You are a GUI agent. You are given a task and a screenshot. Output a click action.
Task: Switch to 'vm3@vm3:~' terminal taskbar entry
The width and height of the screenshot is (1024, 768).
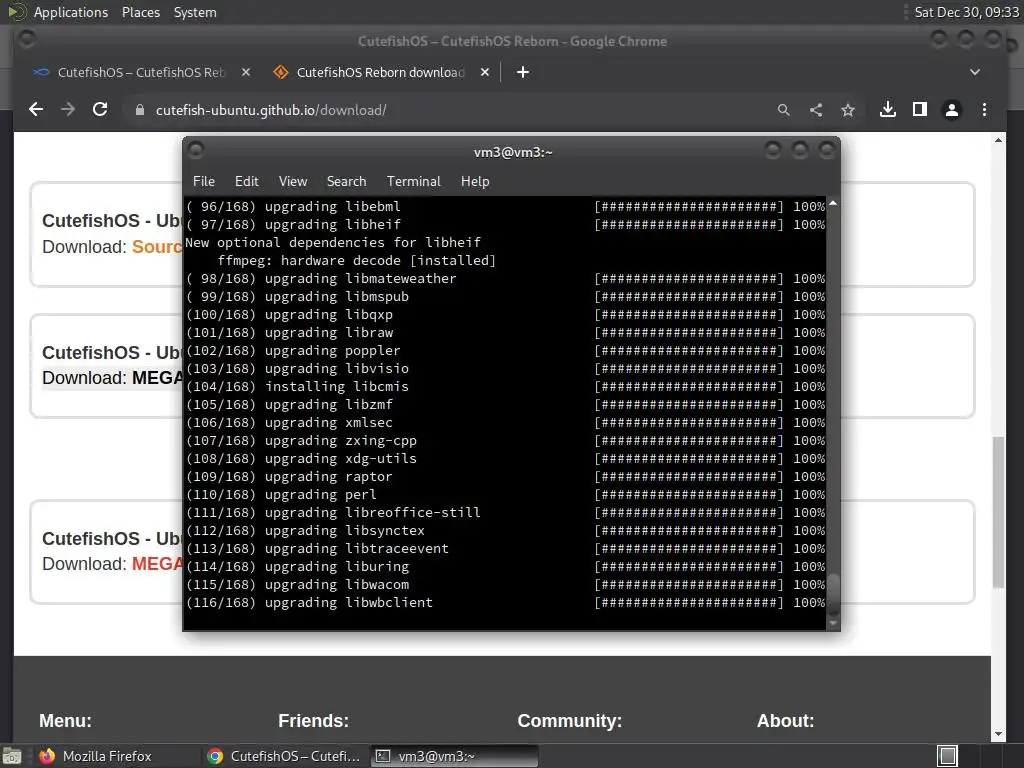click(x=455, y=756)
